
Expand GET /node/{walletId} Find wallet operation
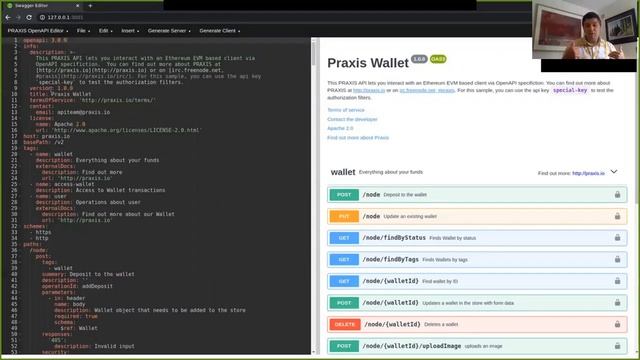click(477, 281)
